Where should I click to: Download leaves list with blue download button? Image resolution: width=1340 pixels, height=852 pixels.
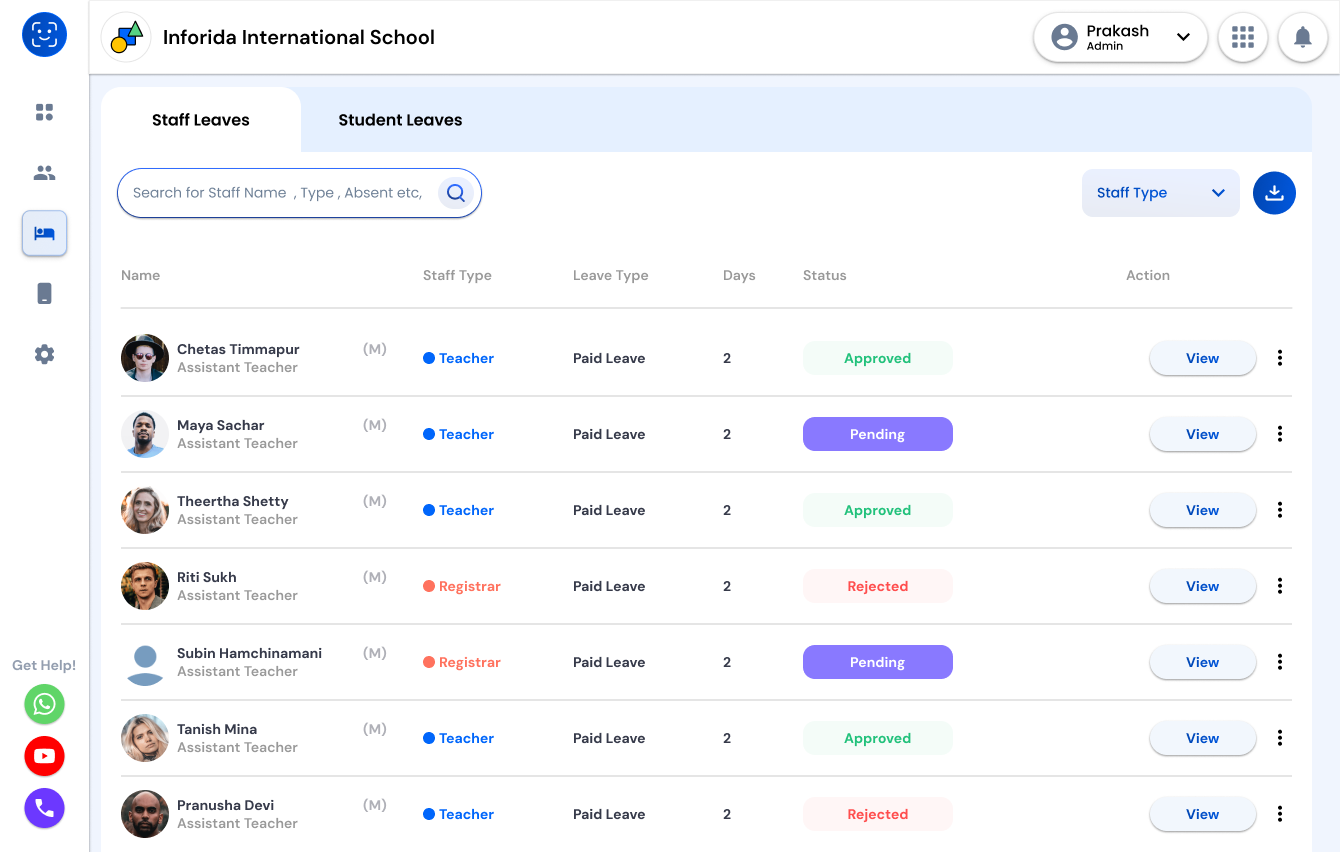(x=1274, y=193)
